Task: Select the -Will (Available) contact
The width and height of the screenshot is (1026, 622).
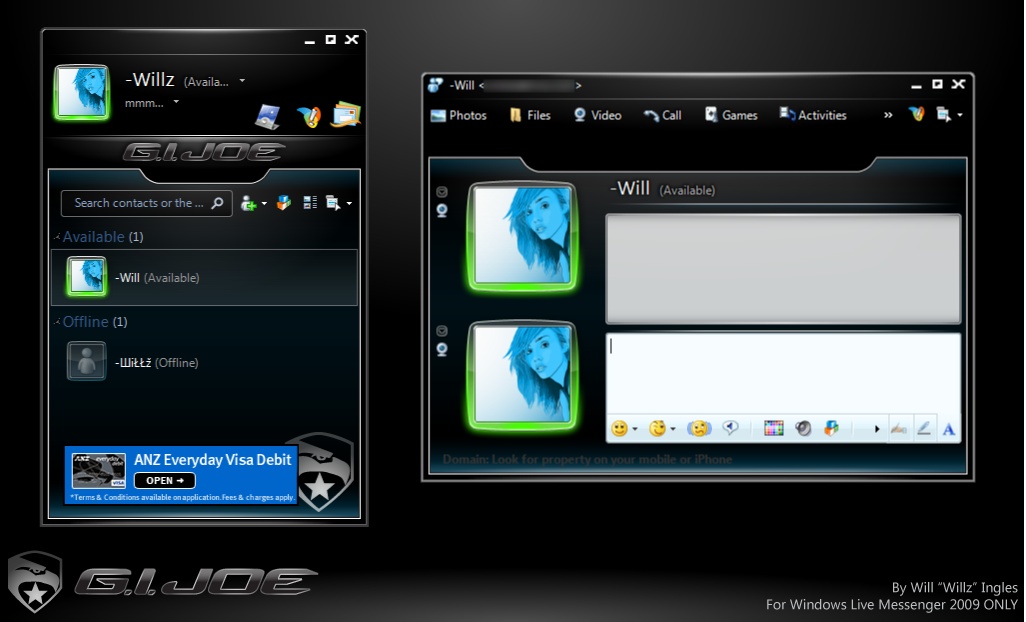Action: (204, 277)
